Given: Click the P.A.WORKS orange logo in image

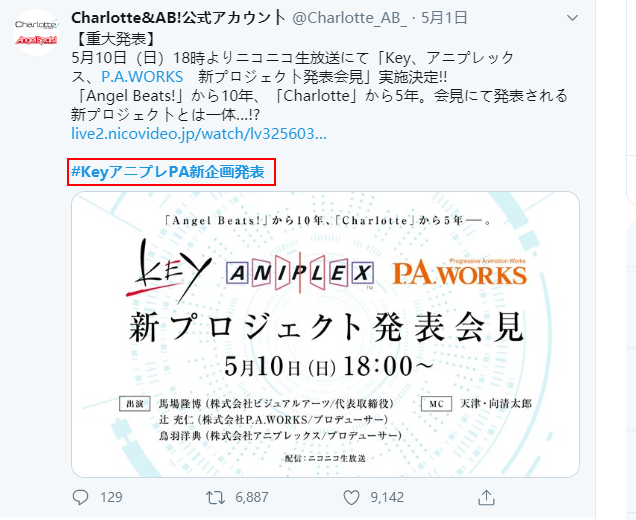Looking at the screenshot, I should coord(460,273).
